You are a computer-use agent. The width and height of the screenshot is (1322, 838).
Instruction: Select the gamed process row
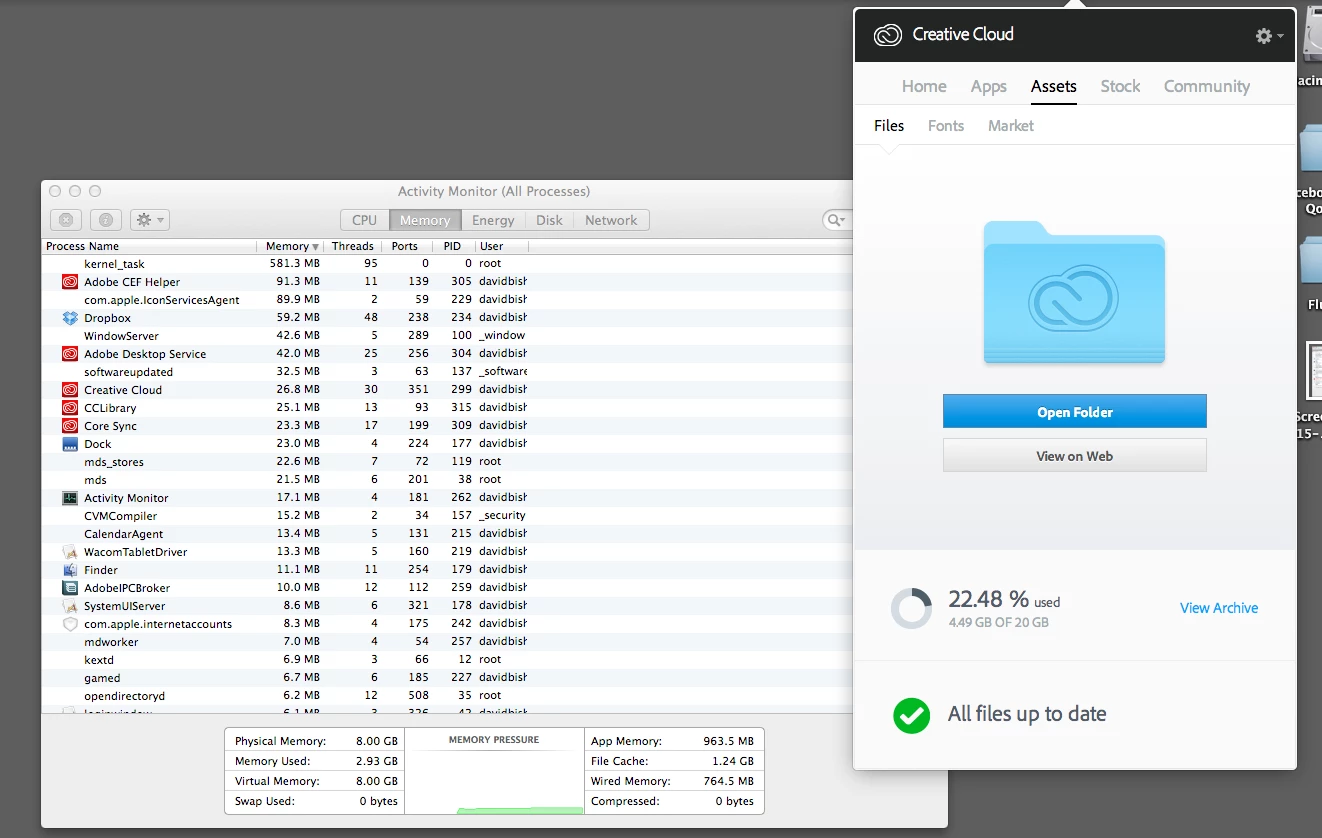click(447, 678)
